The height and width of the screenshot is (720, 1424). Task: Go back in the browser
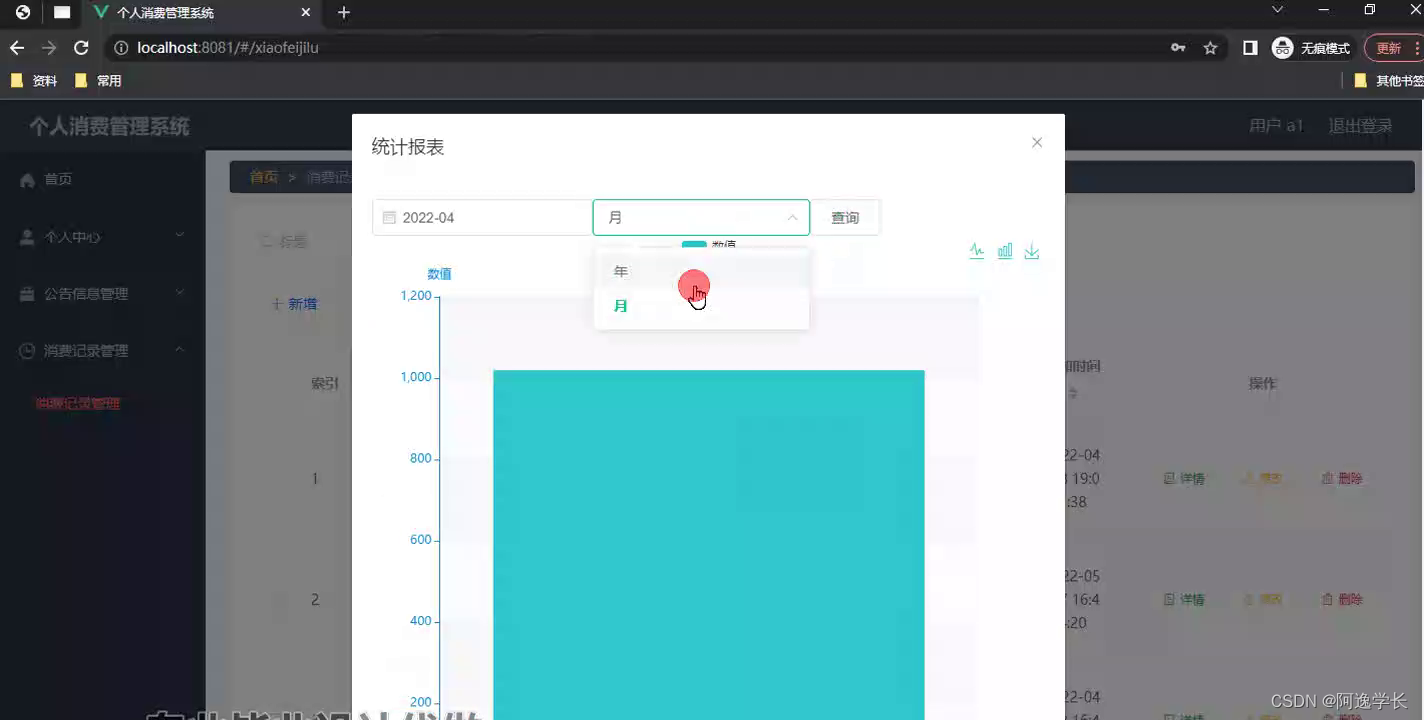[17, 47]
